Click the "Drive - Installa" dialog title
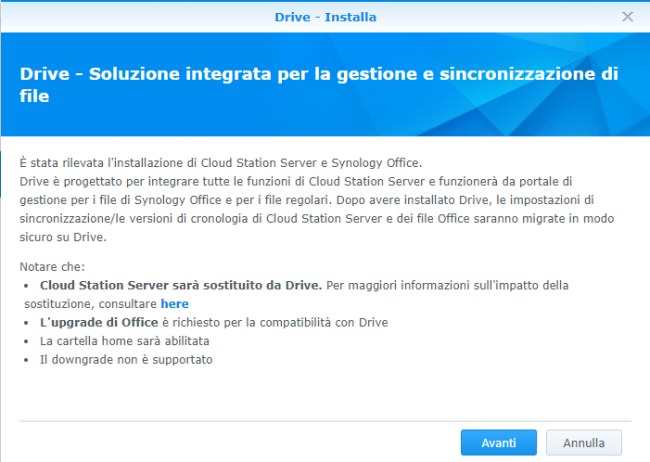Image resolution: width=650 pixels, height=462 pixels. coord(325,17)
